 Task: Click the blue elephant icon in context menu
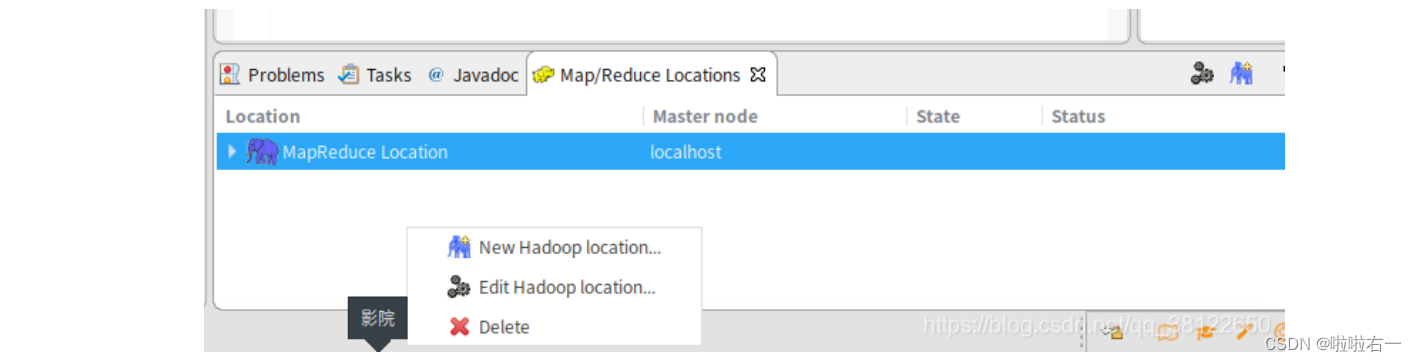click(459, 247)
